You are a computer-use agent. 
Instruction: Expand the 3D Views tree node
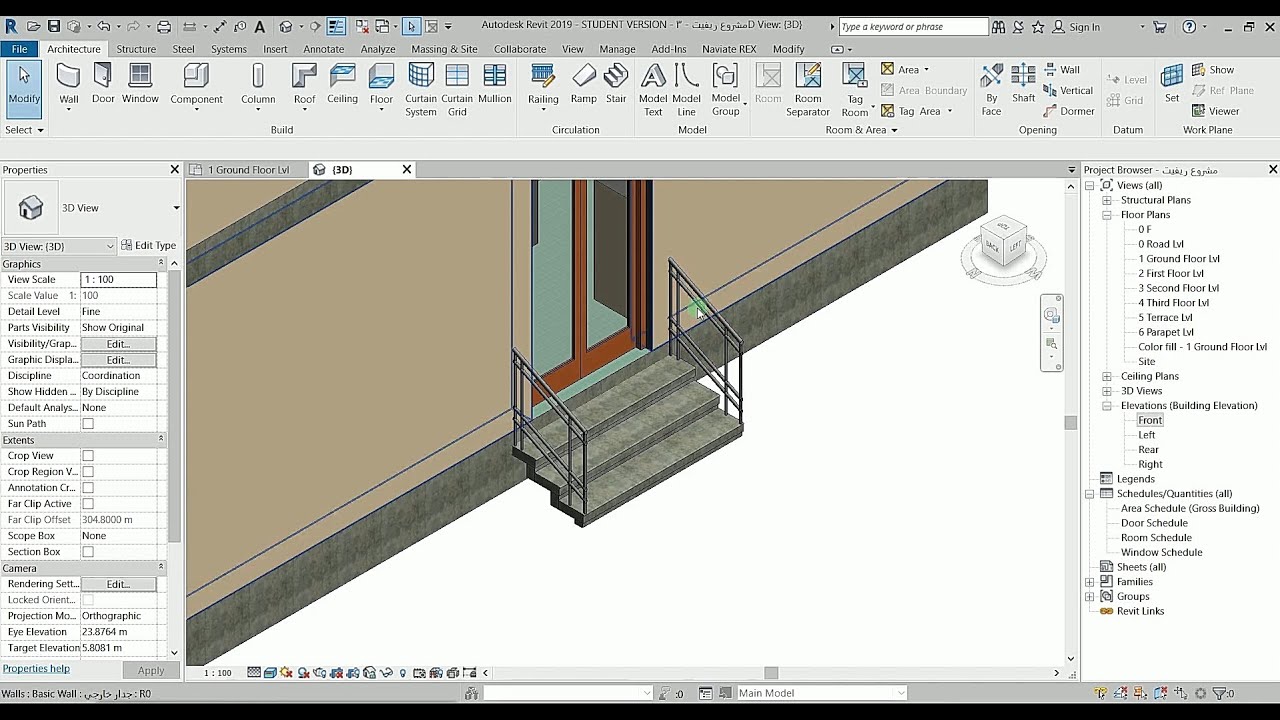click(x=1107, y=391)
